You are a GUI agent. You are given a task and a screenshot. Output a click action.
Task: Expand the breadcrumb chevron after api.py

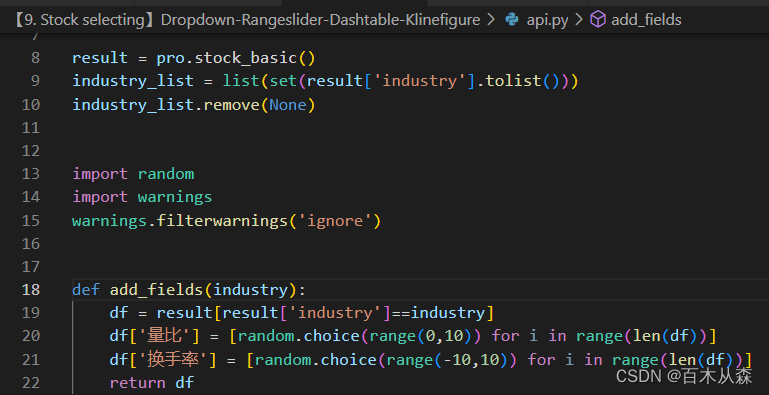pyautogui.click(x=579, y=20)
